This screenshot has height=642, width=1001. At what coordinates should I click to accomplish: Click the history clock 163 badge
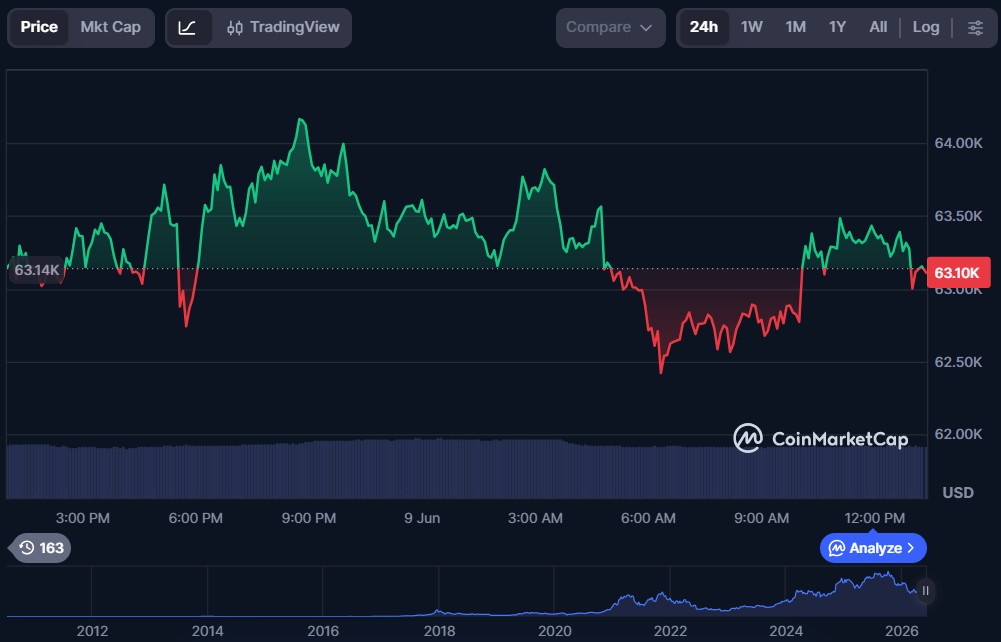pos(41,548)
